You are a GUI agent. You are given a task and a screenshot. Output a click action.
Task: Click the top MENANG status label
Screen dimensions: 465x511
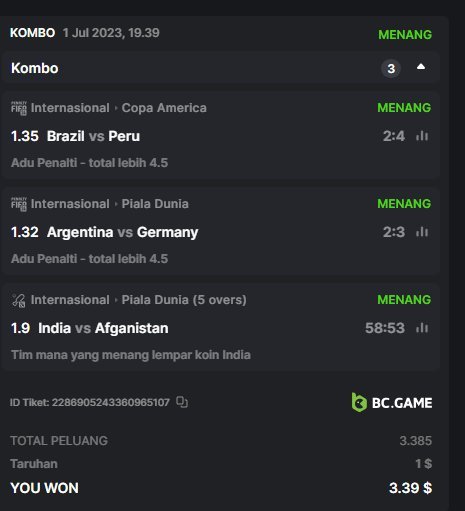pos(405,35)
